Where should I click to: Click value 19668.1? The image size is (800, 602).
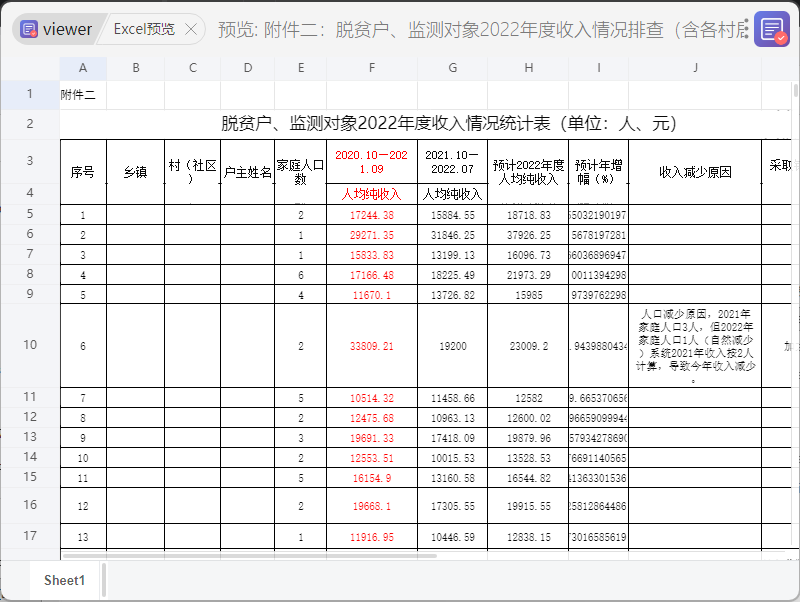click(x=372, y=506)
